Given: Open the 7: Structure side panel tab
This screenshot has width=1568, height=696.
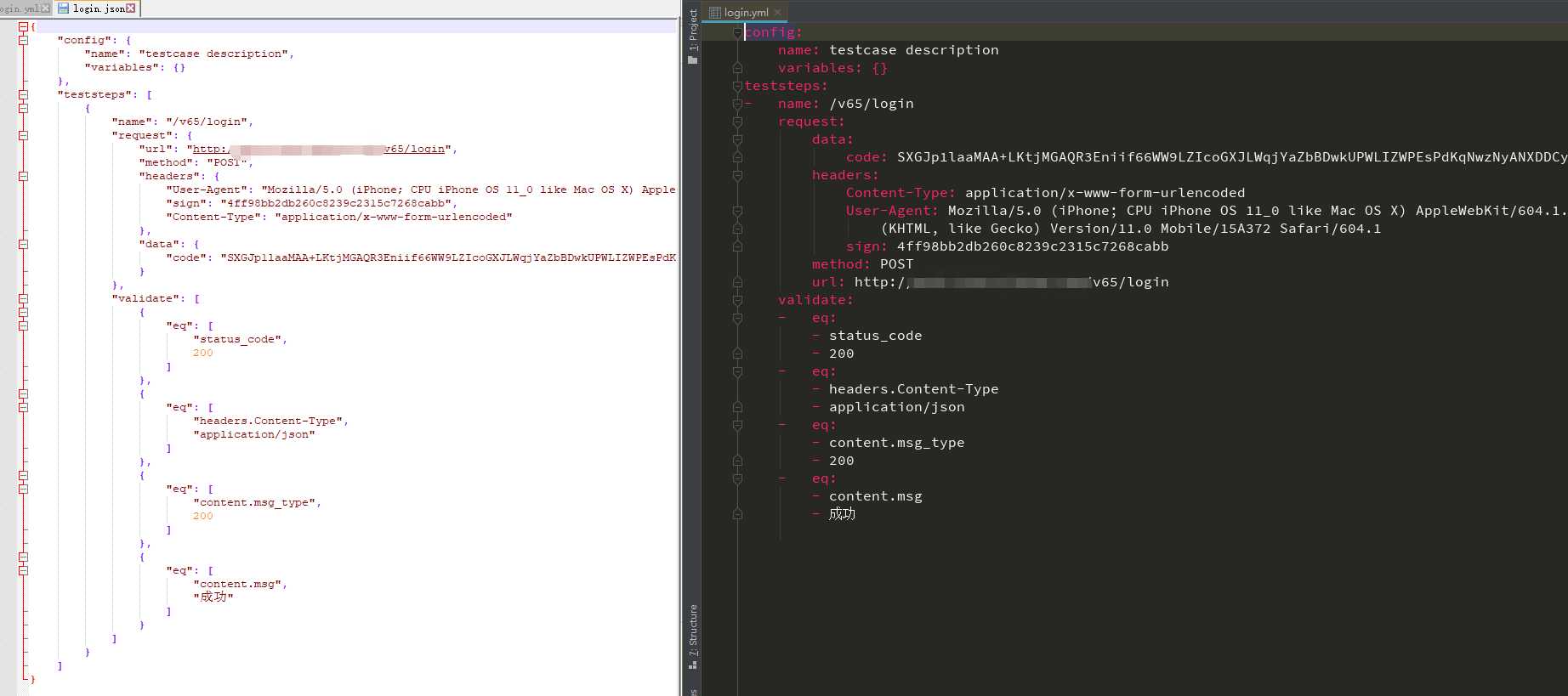Looking at the screenshot, I should tap(693, 630).
